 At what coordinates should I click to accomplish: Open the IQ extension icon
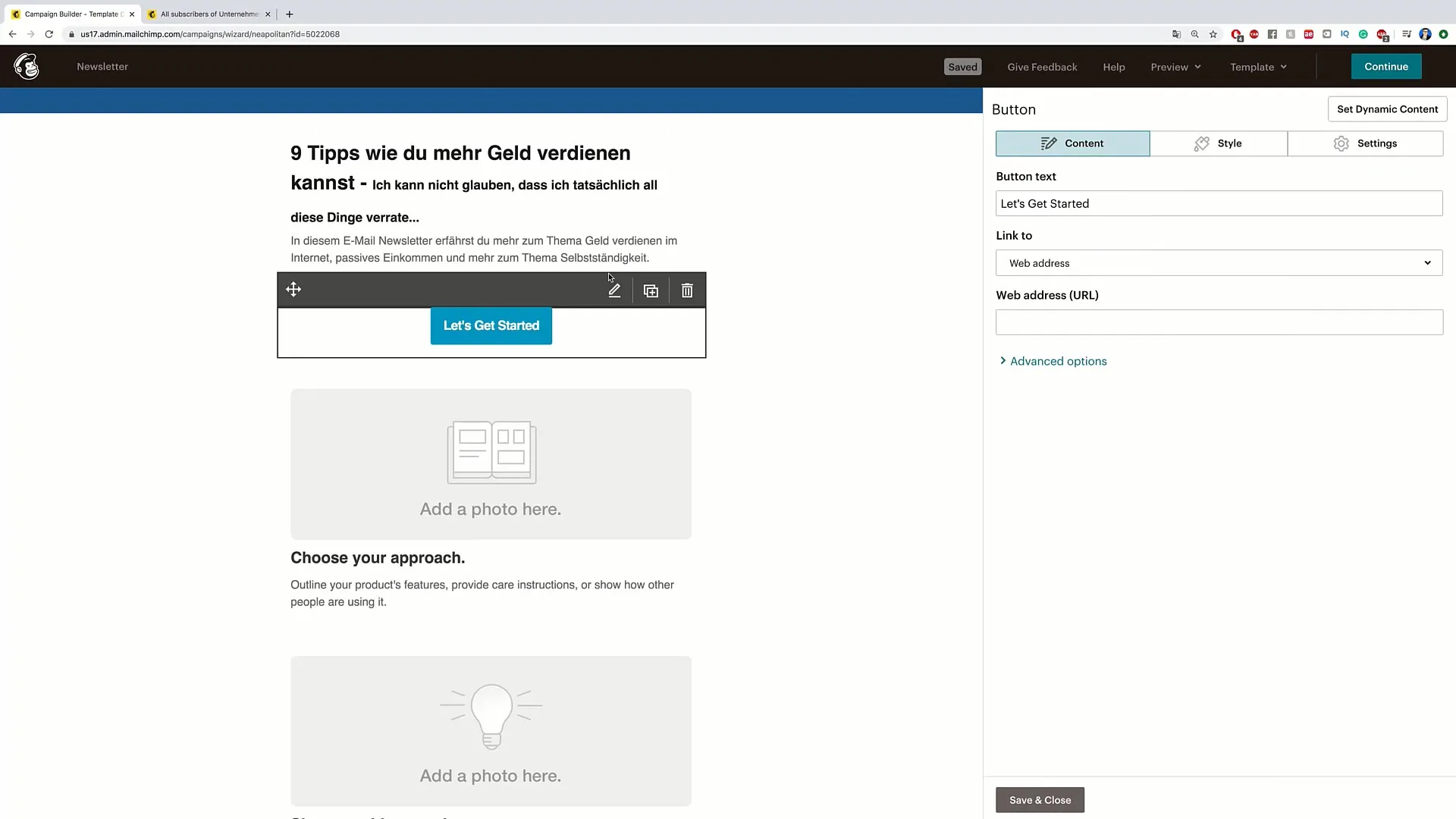[1345, 34]
